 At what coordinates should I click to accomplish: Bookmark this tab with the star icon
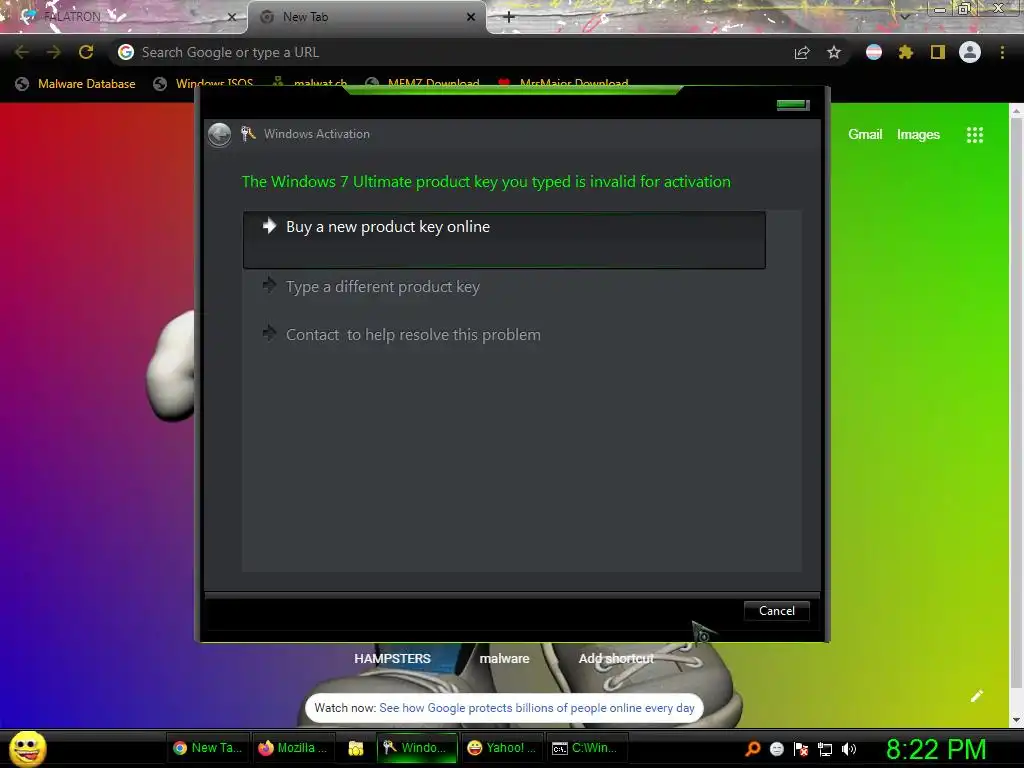point(834,52)
